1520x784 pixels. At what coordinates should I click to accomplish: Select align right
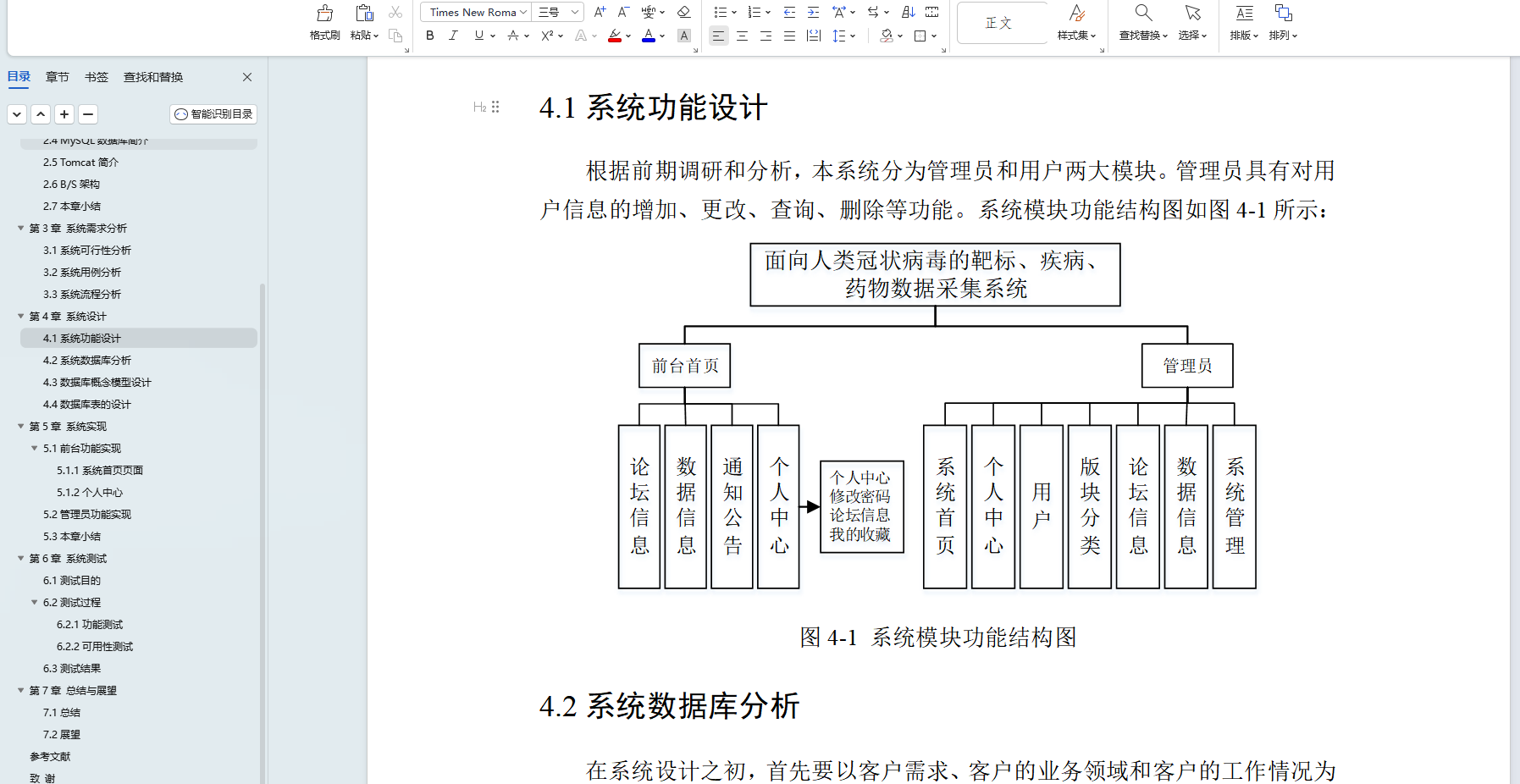pyautogui.click(x=766, y=36)
